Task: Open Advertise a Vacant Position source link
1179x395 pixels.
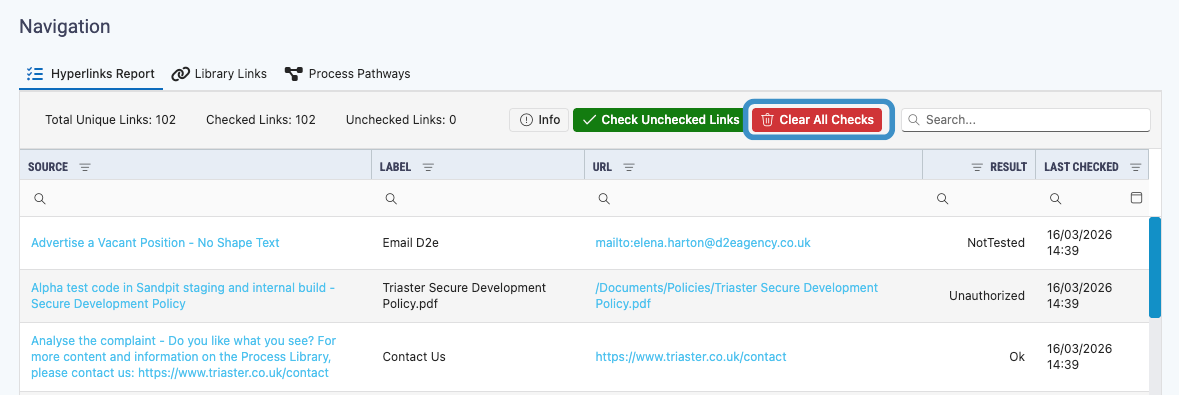Action: [155, 243]
